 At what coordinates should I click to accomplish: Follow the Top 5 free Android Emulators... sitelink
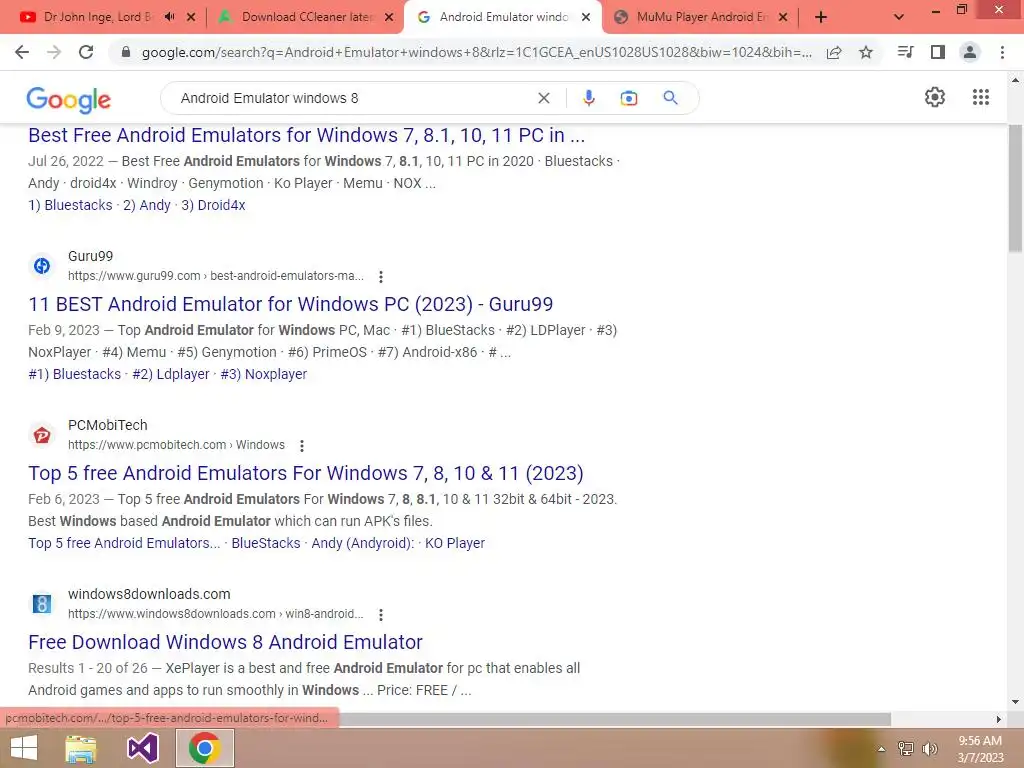[x=124, y=543]
